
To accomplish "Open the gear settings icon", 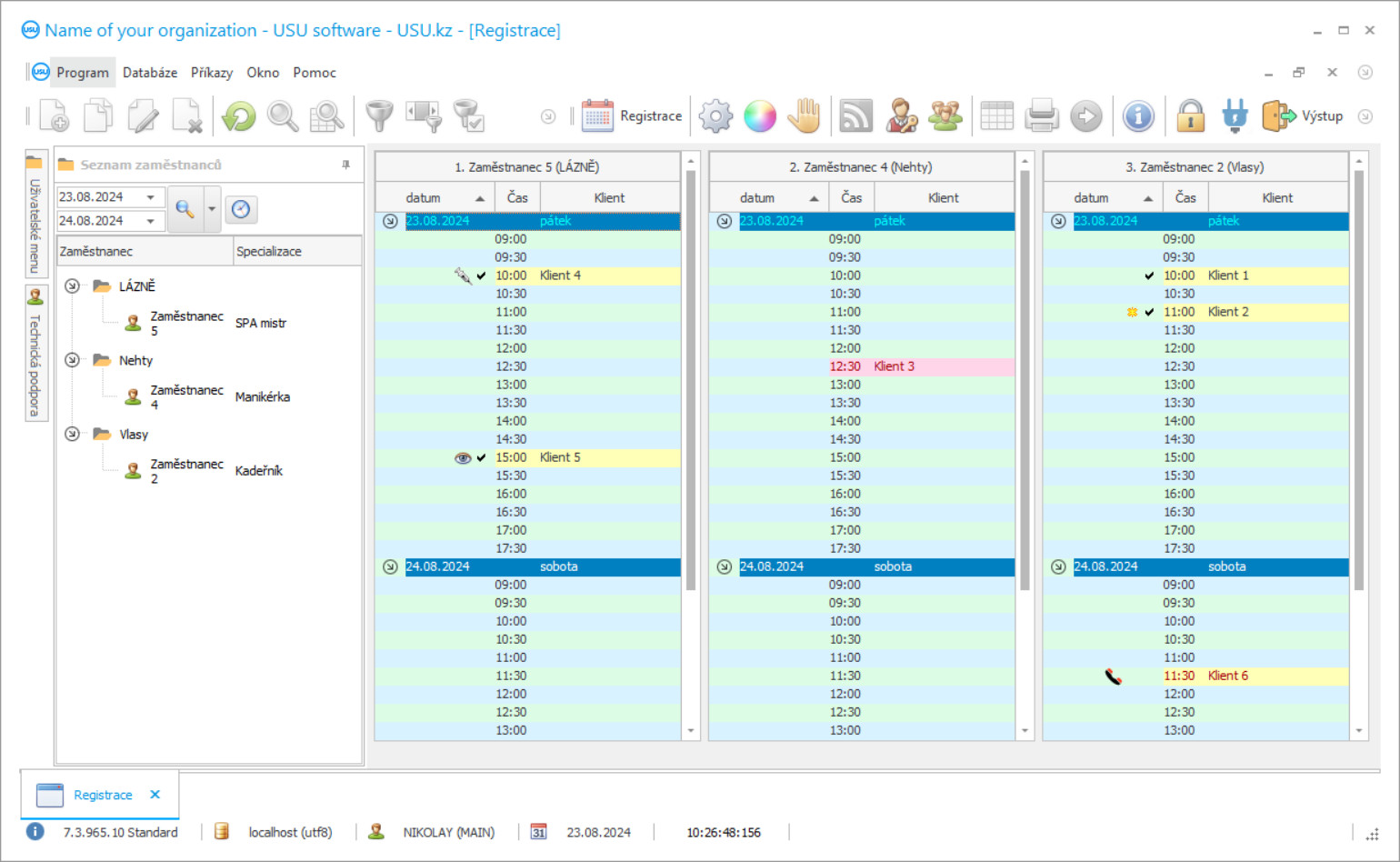I will (x=715, y=116).
